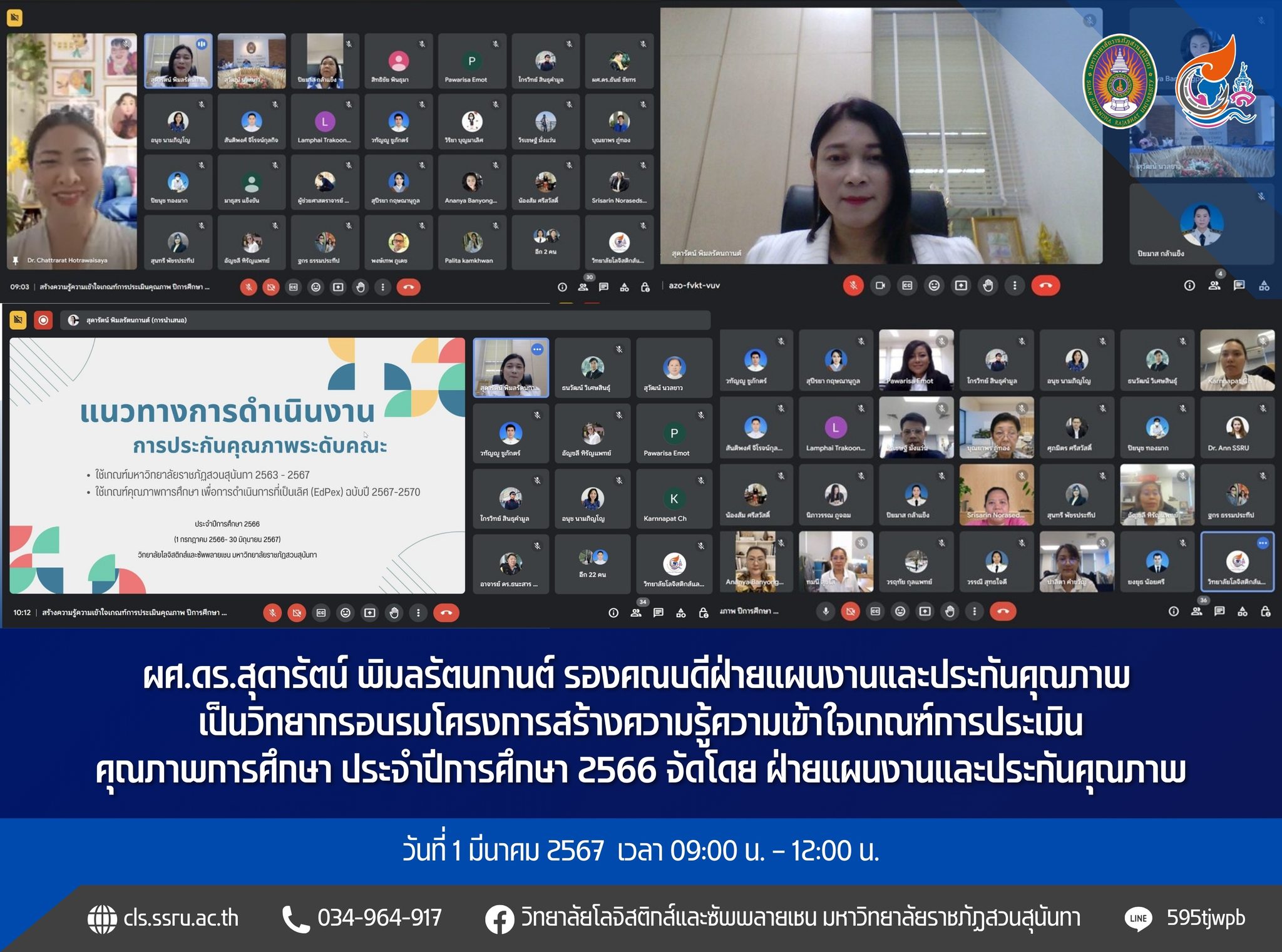The image size is (1282, 952).
Task: Leave call in the azo-fvkt-vuv meeting
Action: point(1045,286)
